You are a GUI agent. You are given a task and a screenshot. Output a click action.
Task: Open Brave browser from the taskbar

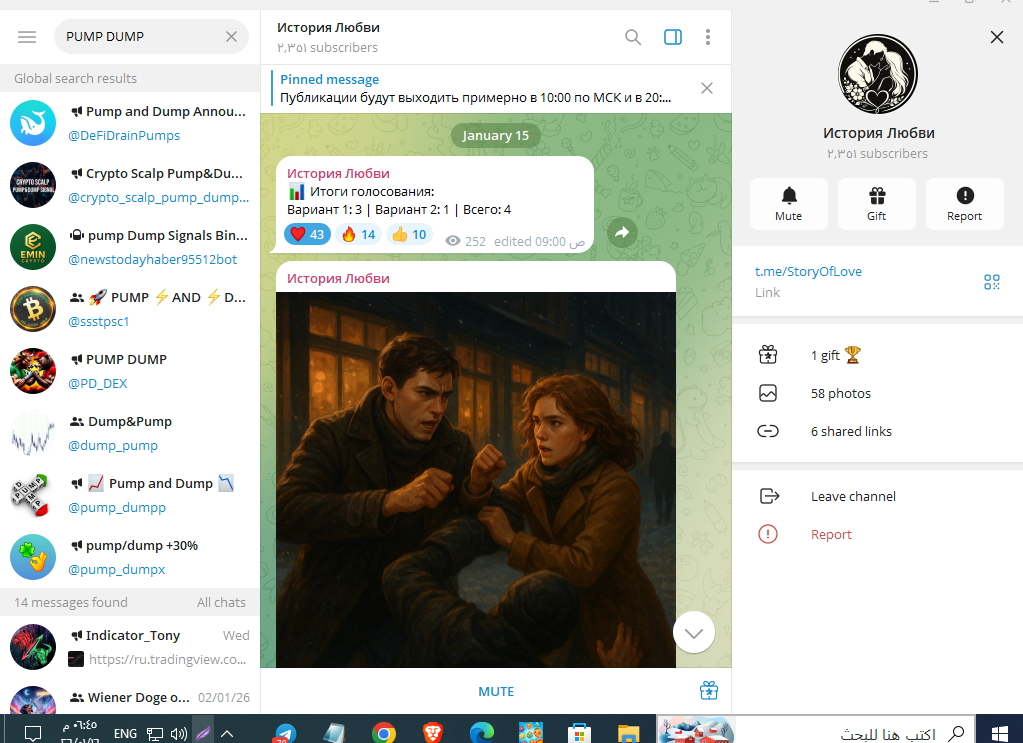coord(433,732)
